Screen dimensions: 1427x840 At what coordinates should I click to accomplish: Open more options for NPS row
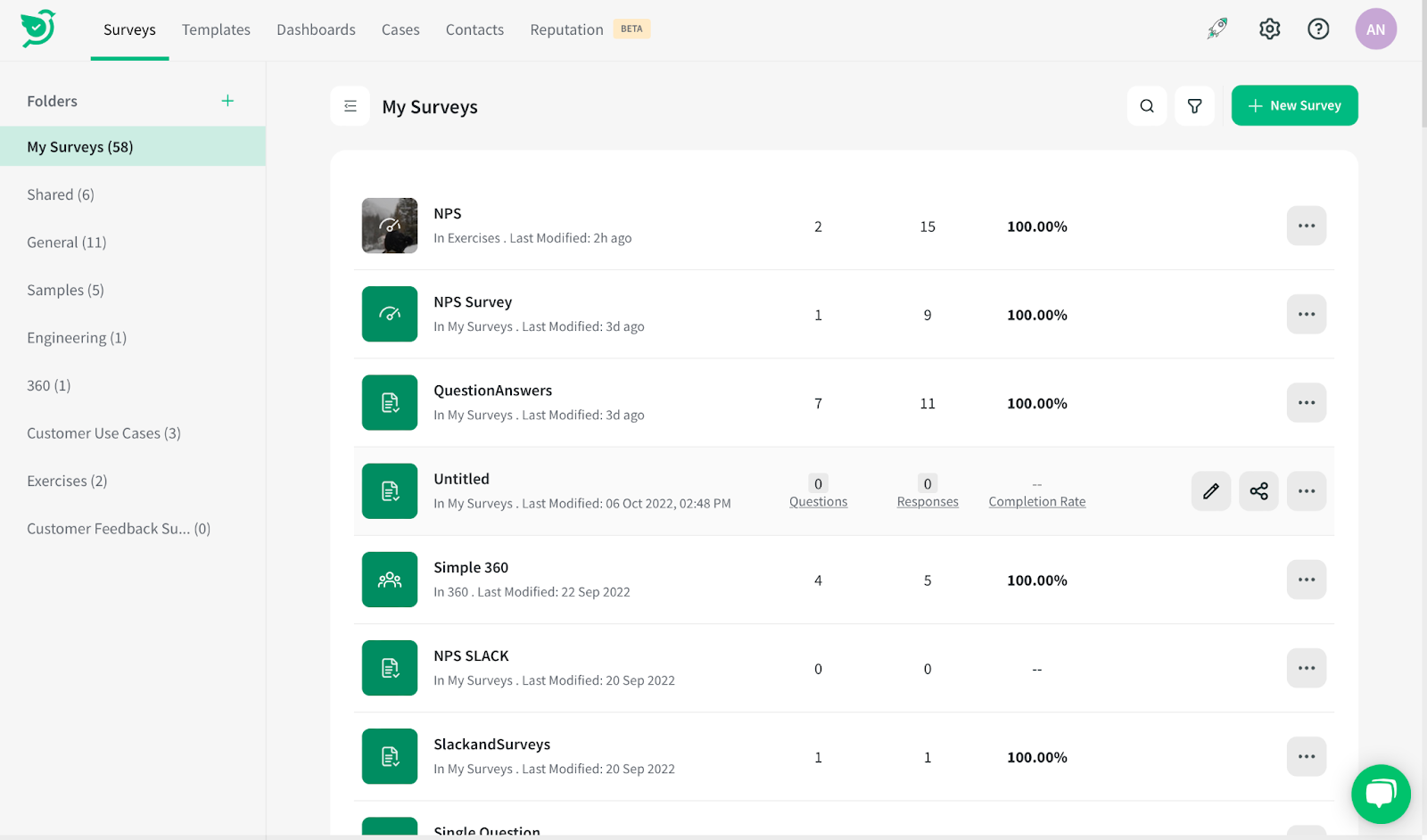tap(1307, 226)
